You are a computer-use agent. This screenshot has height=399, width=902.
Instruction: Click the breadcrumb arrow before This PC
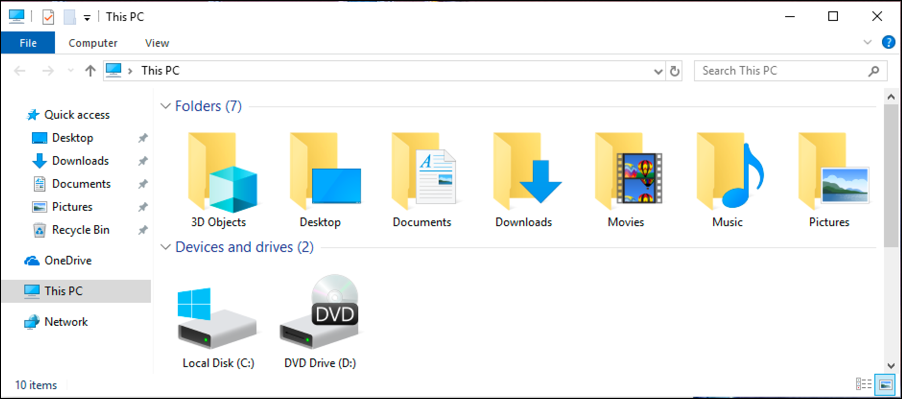131,71
